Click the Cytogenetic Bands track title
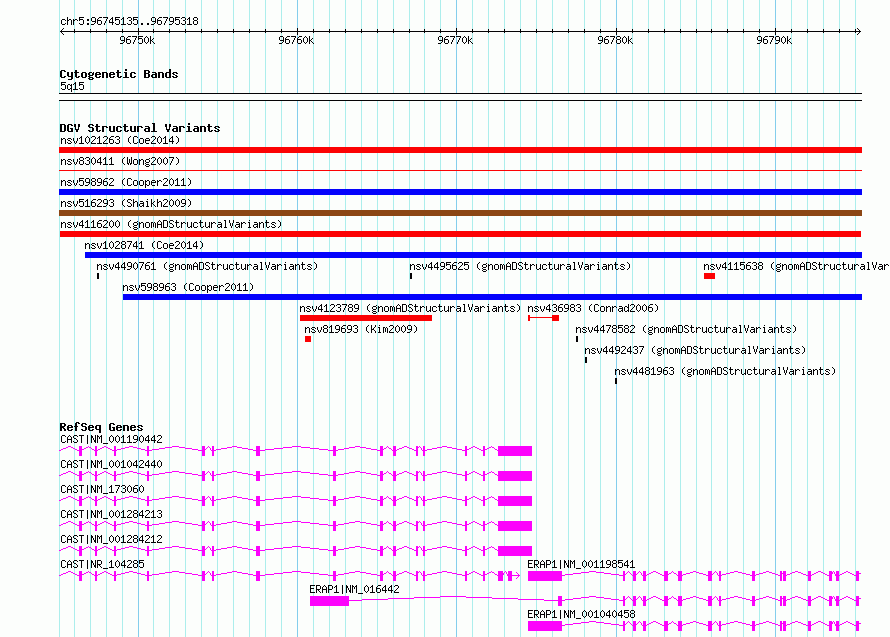 [x=119, y=74]
